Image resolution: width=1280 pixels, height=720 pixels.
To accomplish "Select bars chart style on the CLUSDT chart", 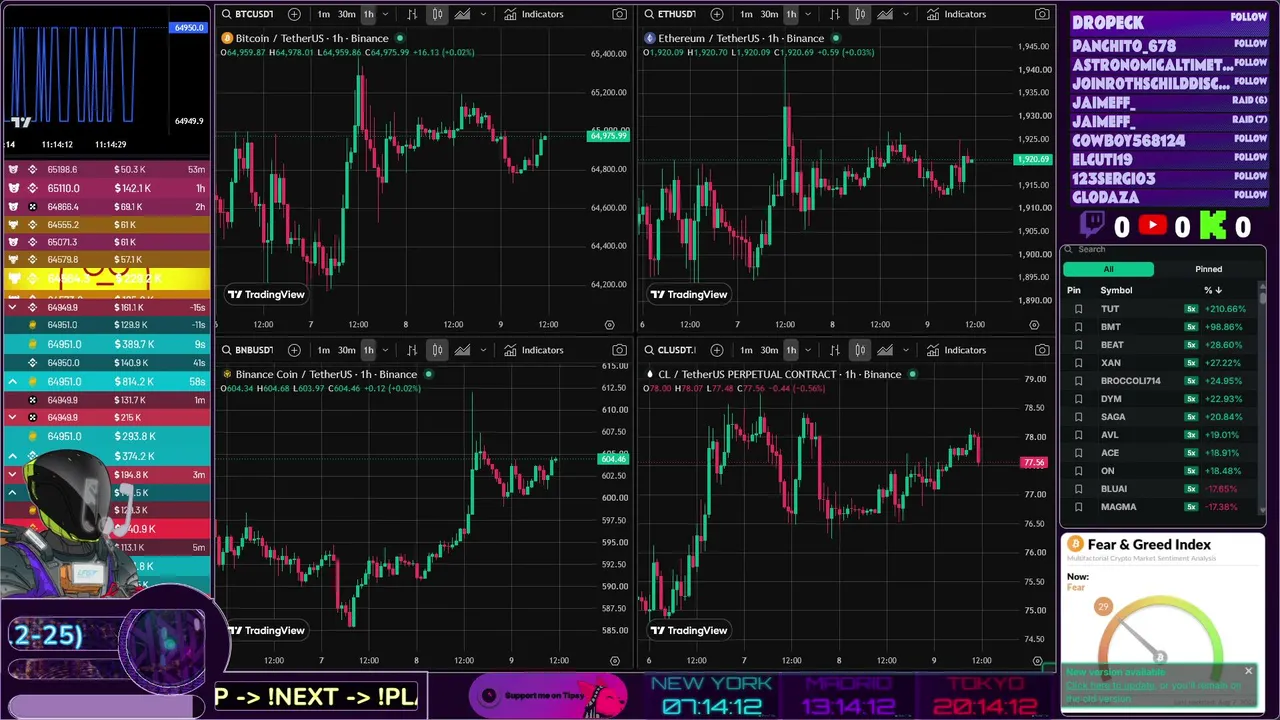I will [835, 350].
